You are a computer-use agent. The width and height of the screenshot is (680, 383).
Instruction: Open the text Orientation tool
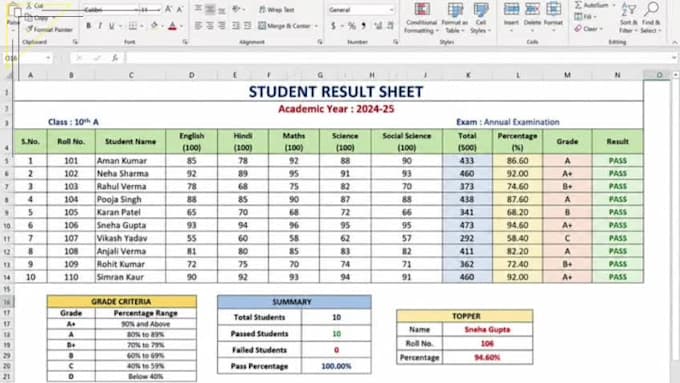pyautogui.click(x=236, y=9)
